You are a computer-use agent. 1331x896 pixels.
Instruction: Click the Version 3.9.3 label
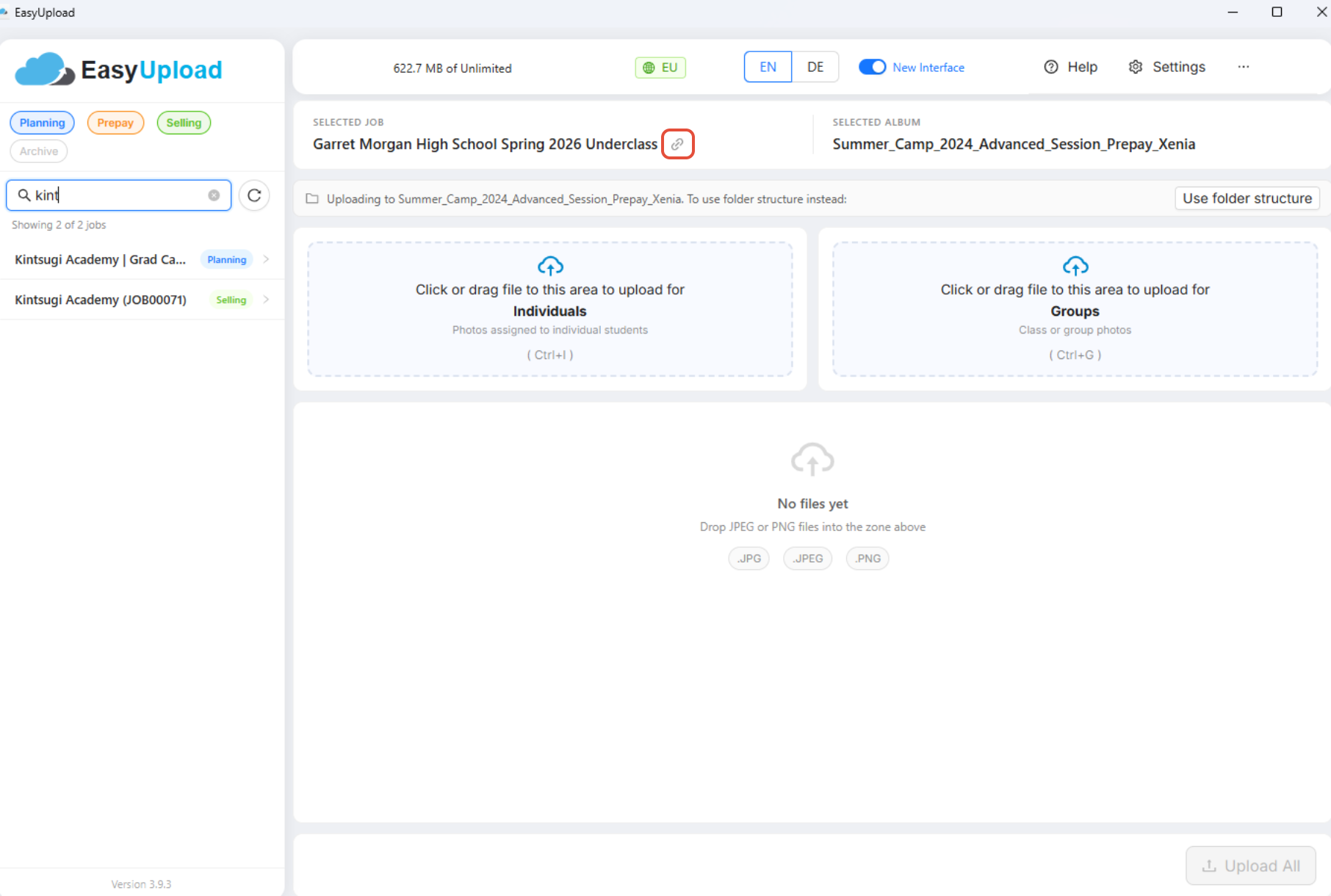coord(141,884)
